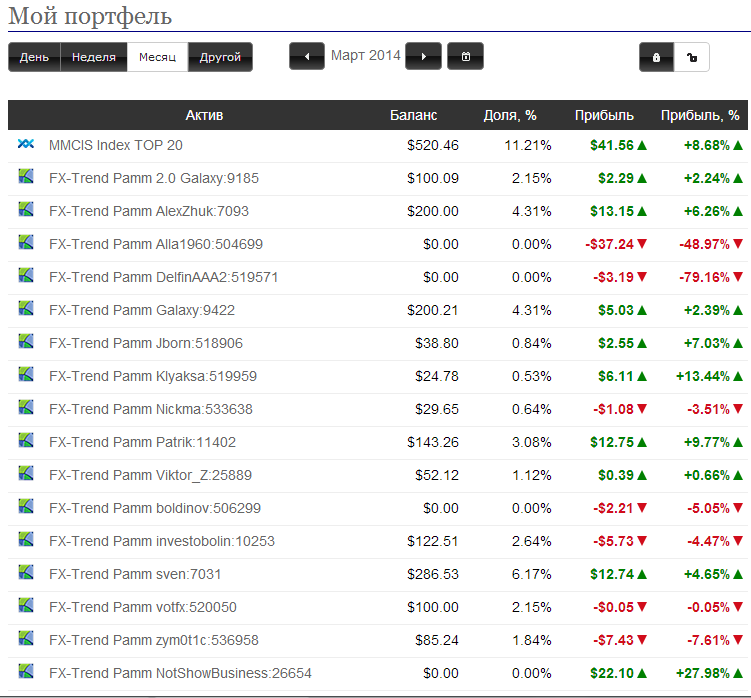
Task: Sort by Прибыль, % column header
Action: pos(700,115)
